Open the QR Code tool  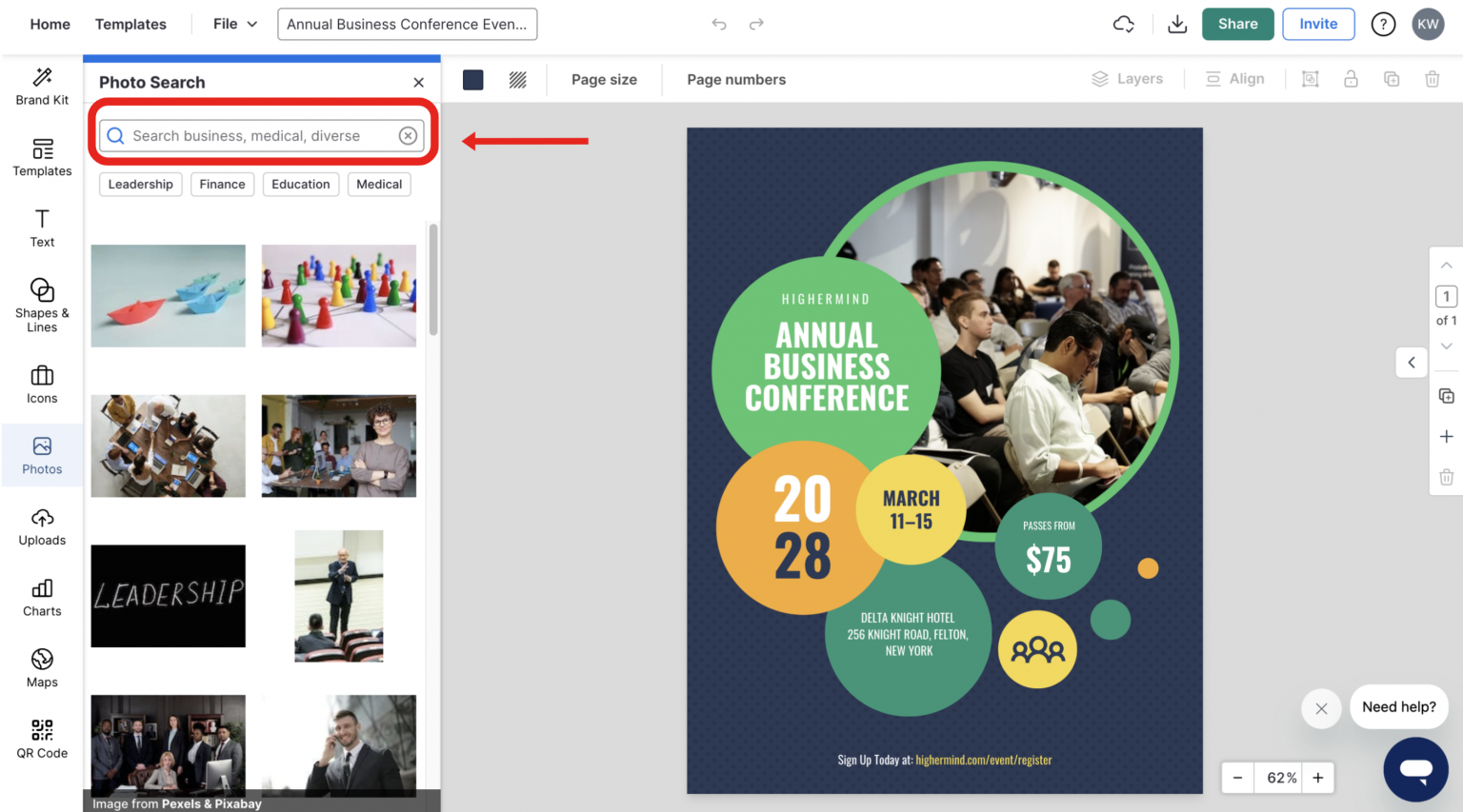(42, 740)
